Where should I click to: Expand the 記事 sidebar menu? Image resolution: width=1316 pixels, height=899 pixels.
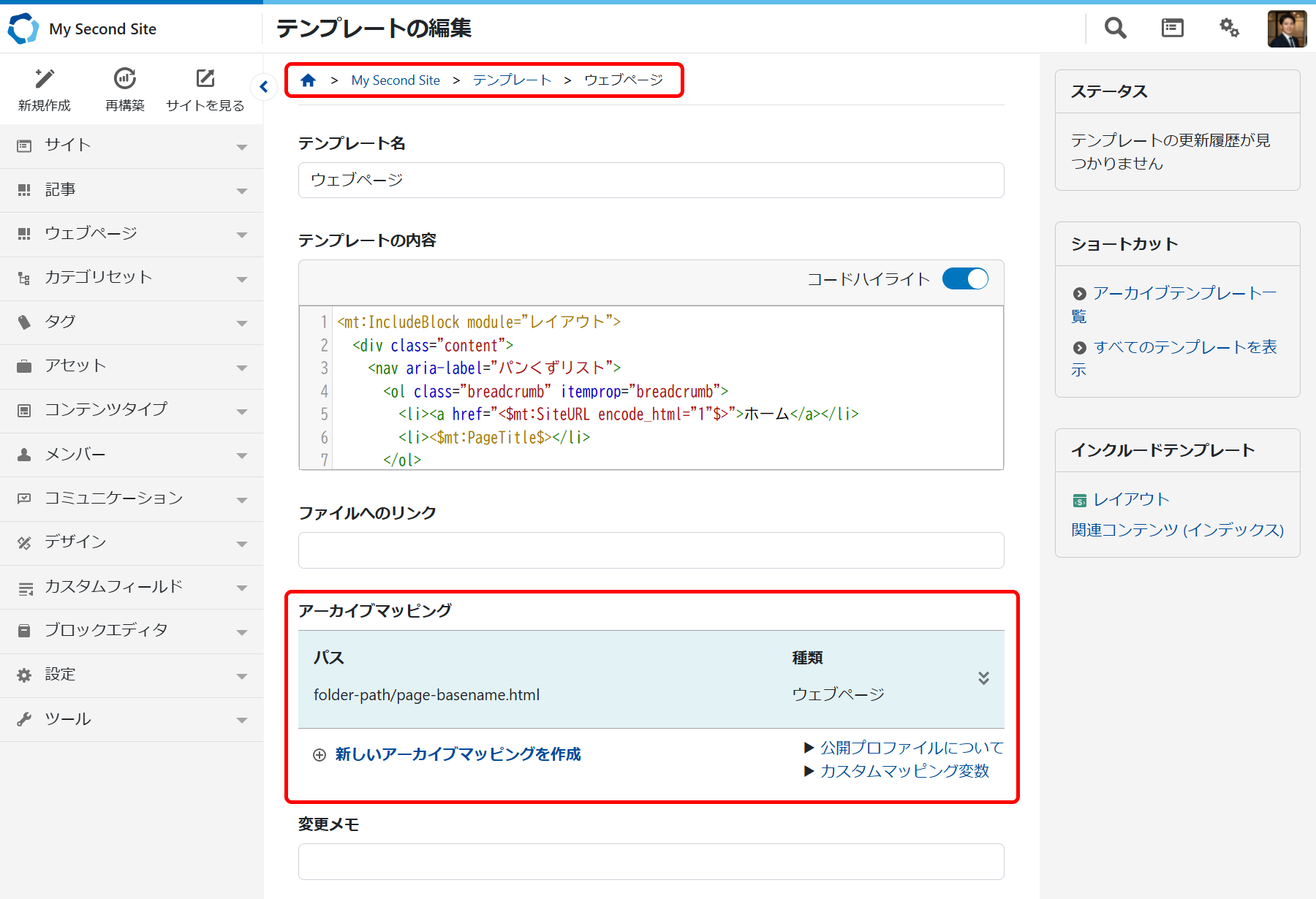tap(132, 190)
